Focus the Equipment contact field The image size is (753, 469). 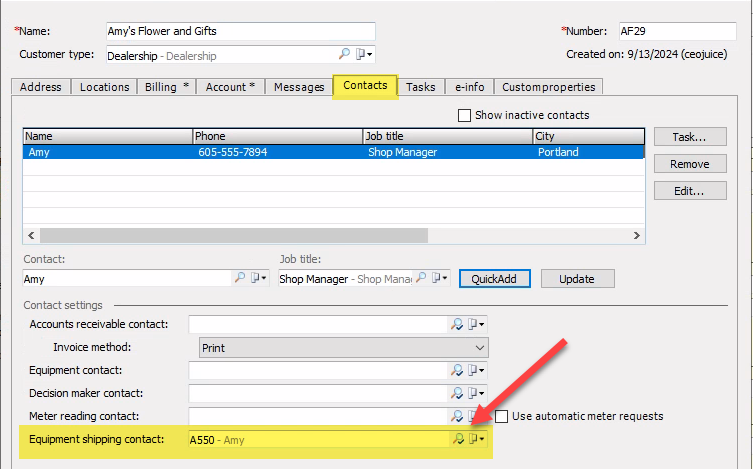click(x=318, y=370)
